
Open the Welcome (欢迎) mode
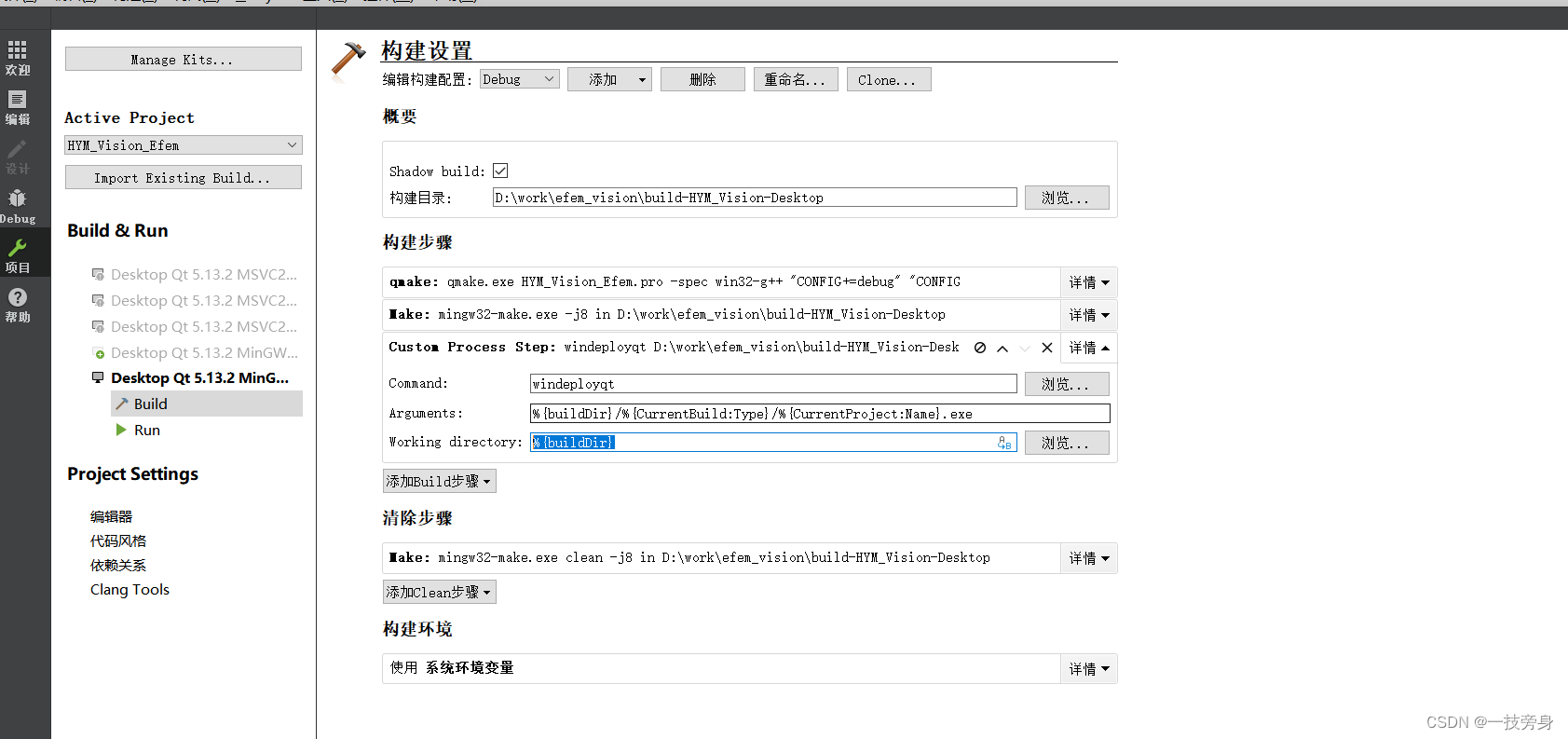tap(18, 58)
